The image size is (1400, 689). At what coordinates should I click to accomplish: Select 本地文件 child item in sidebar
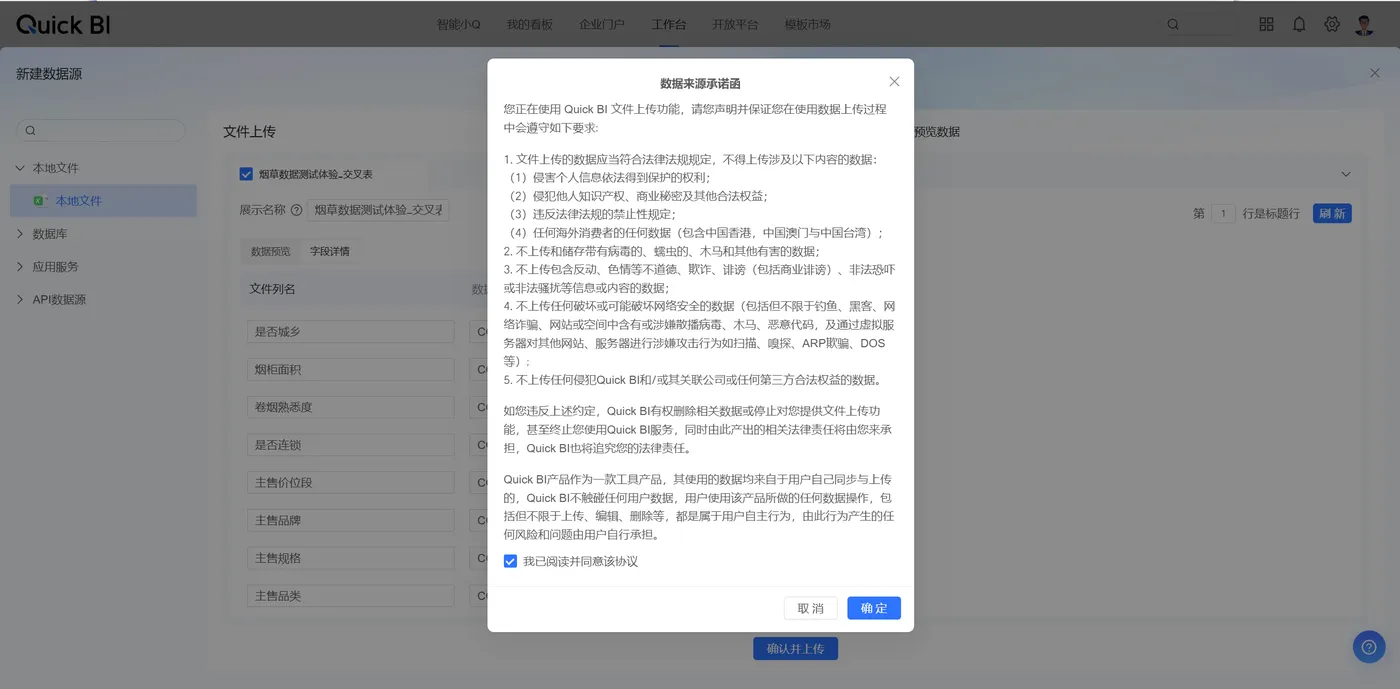tap(103, 201)
